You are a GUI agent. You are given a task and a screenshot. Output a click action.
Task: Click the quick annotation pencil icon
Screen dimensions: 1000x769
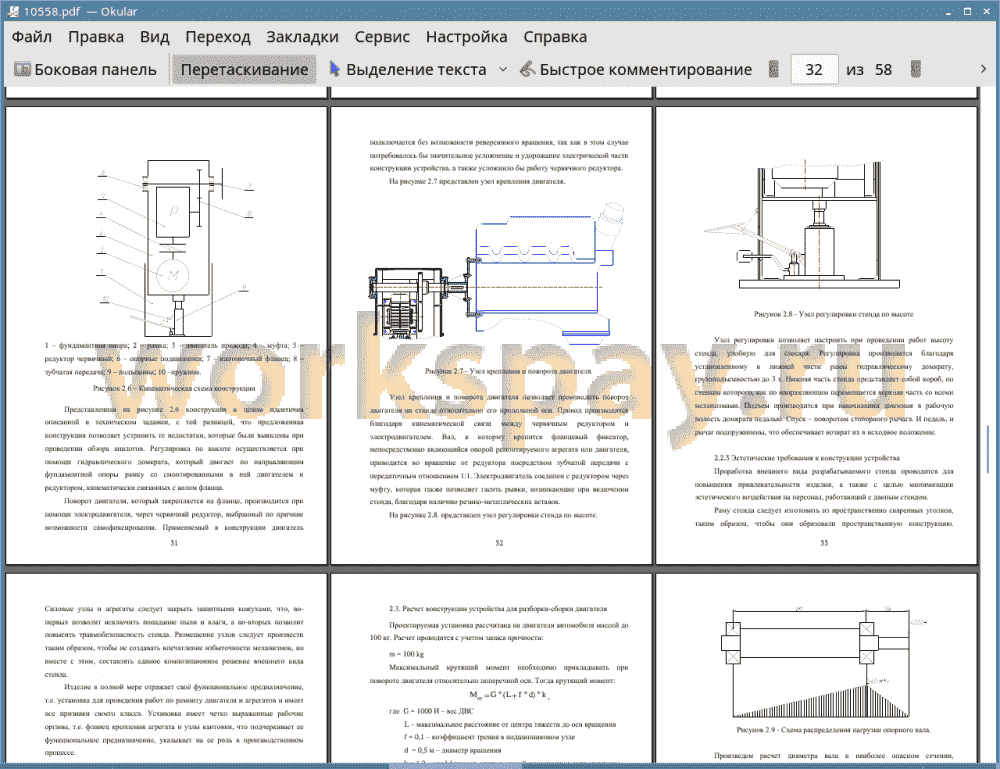[x=527, y=69]
